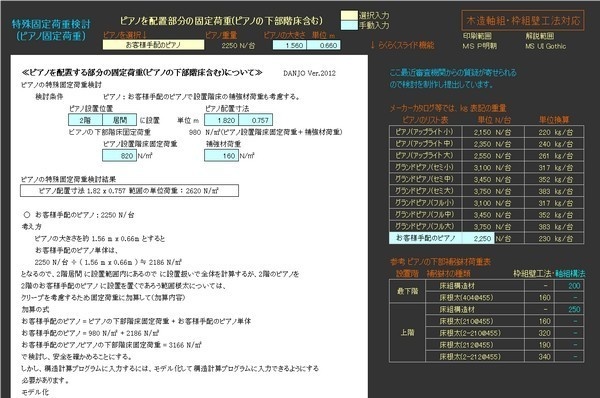Click the 最下階 floor cell

(x=408, y=291)
